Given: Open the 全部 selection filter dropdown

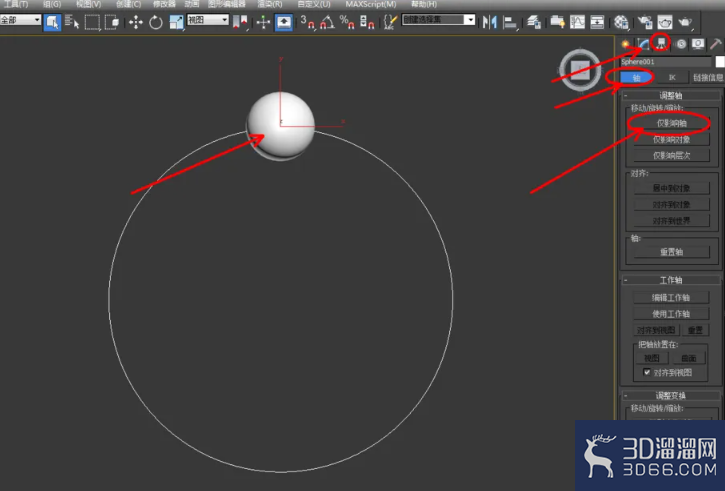Looking at the screenshot, I should [x=20, y=20].
